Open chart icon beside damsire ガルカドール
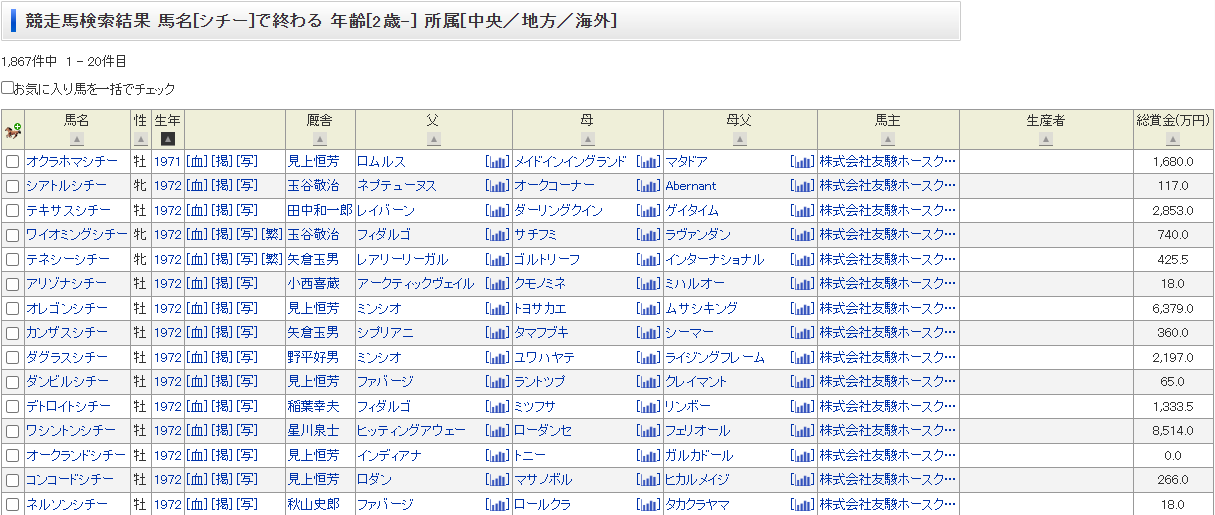 coord(803,455)
